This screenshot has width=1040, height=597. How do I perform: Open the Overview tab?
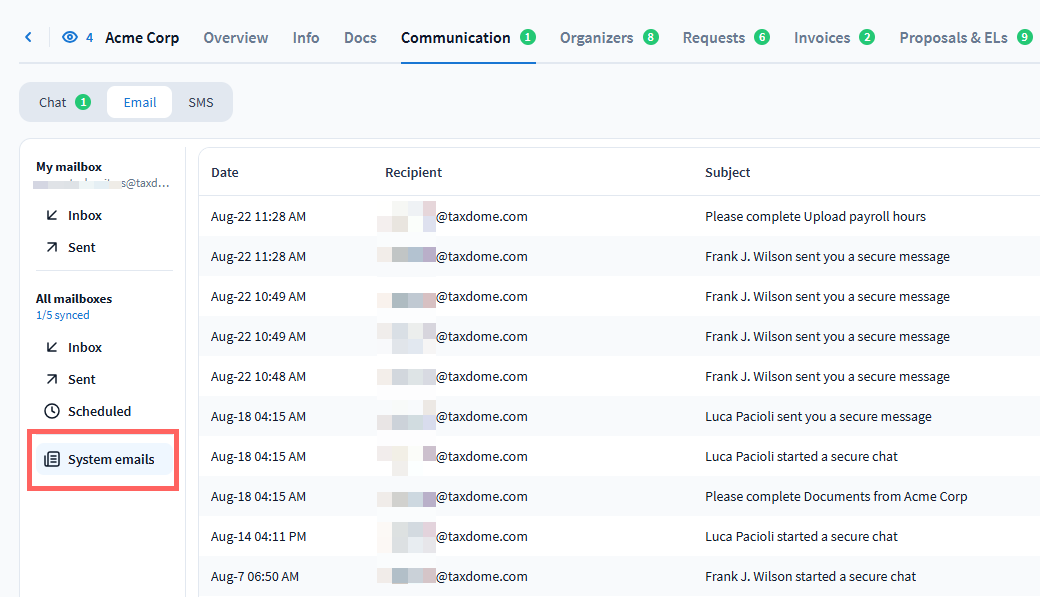click(236, 38)
